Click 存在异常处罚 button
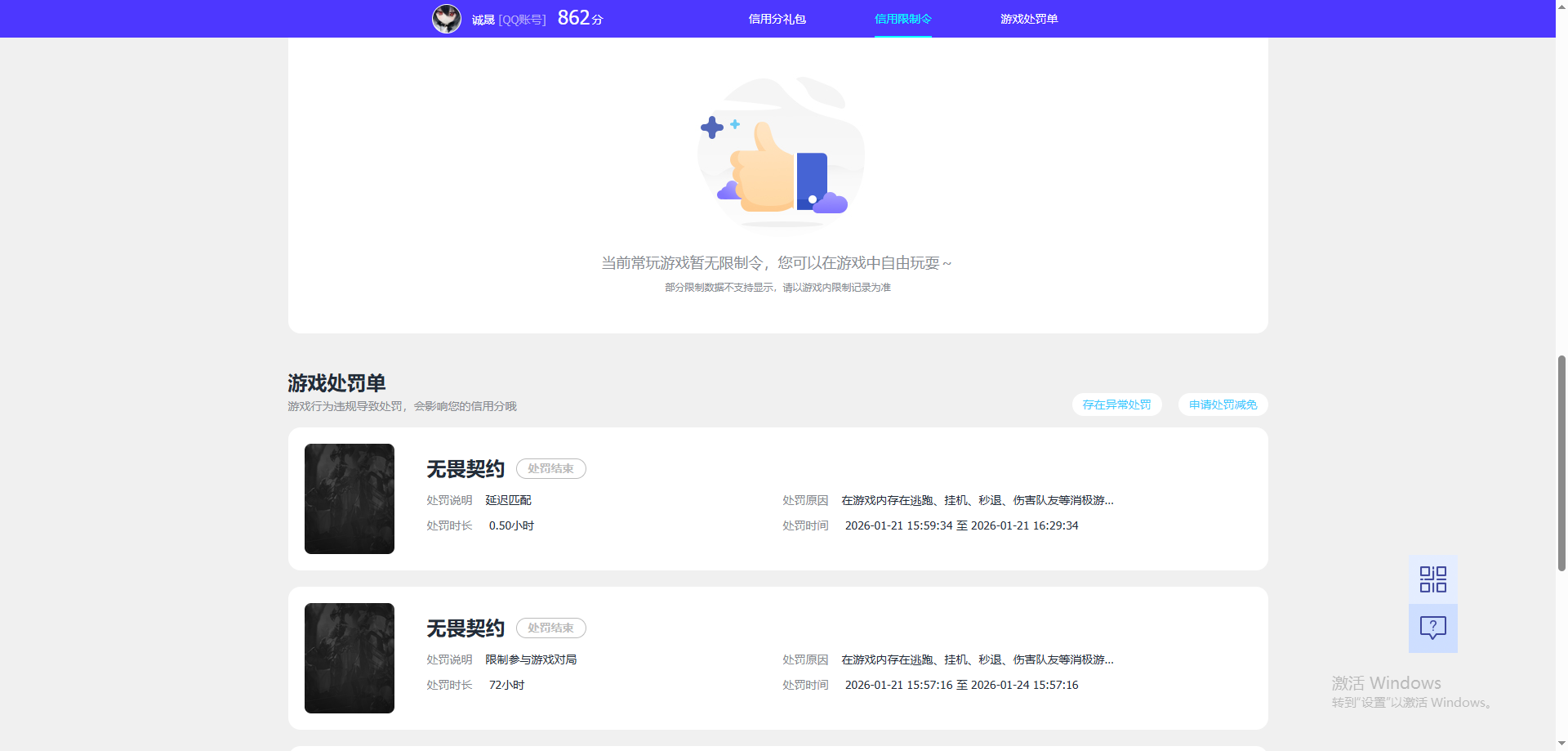1568x751 pixels. click(1116, 405)
